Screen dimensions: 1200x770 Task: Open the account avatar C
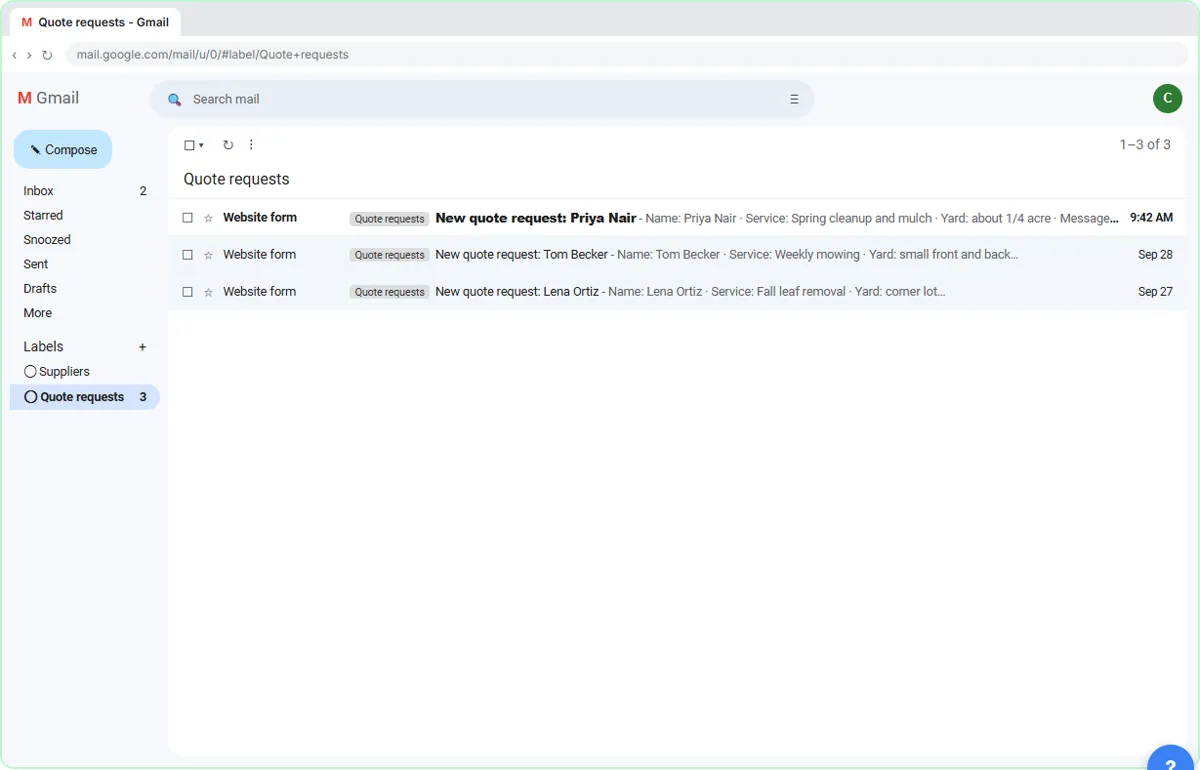coord(1167,98)
